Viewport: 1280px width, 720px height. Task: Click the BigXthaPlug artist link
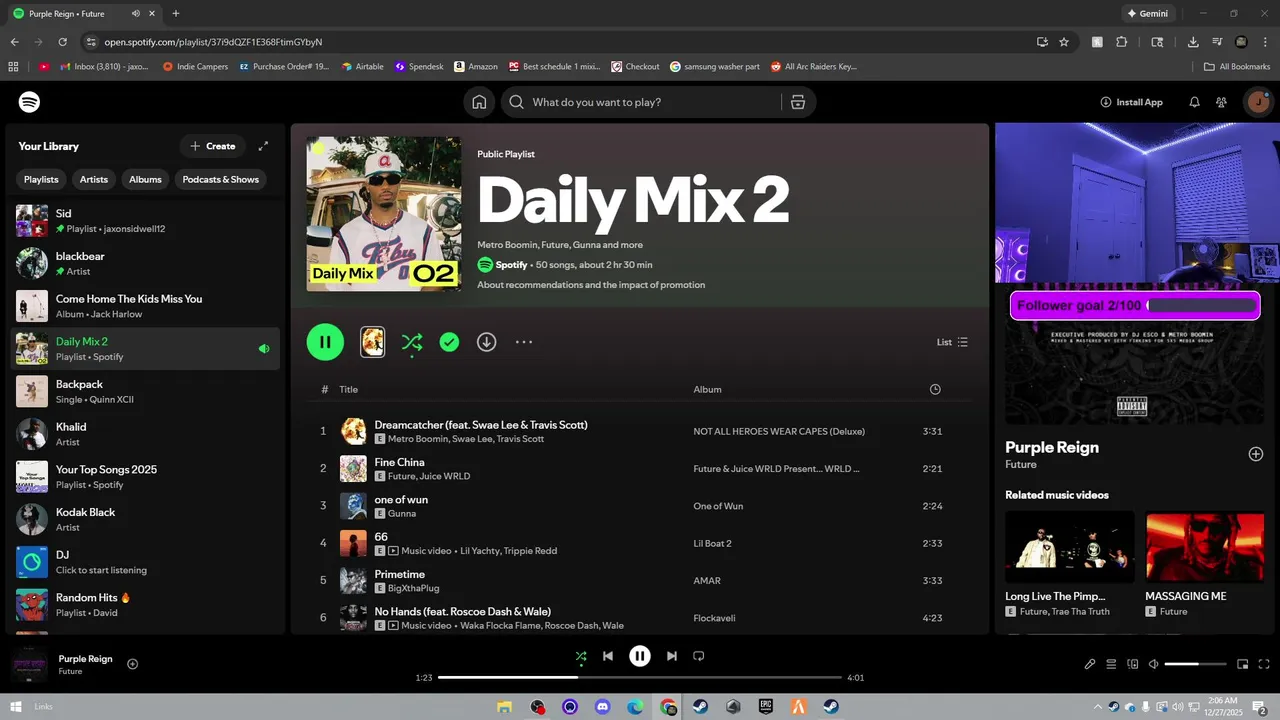tap(413, 588)
